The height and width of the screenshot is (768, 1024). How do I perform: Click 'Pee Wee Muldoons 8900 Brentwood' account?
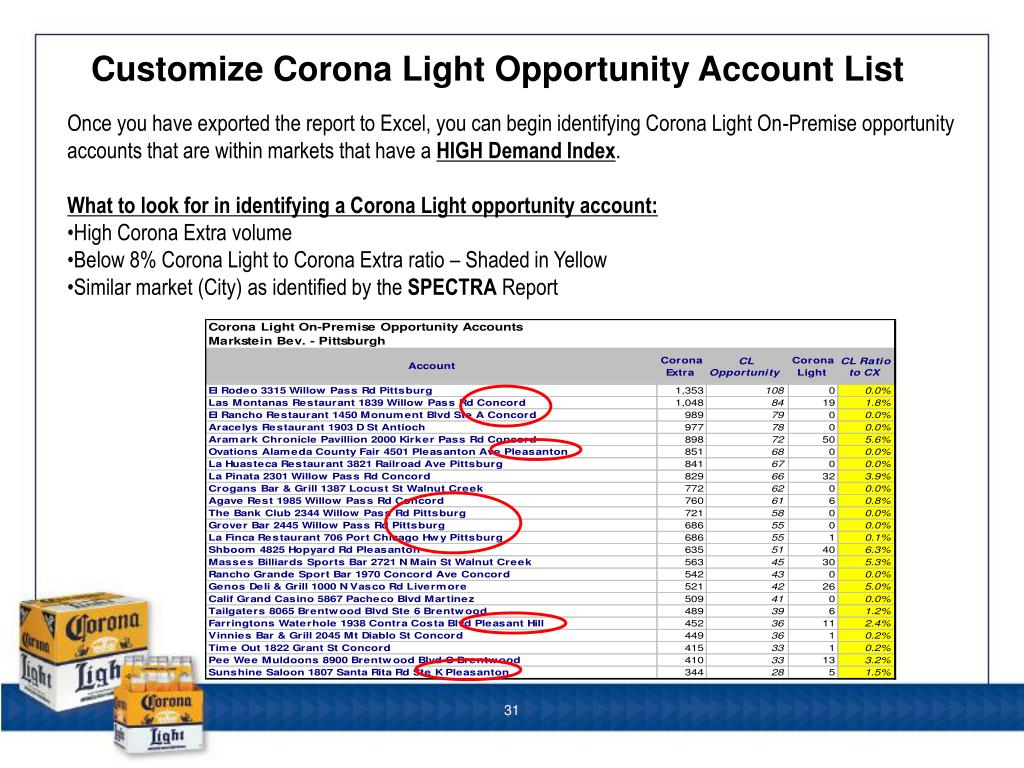click(x=364, y=660)
